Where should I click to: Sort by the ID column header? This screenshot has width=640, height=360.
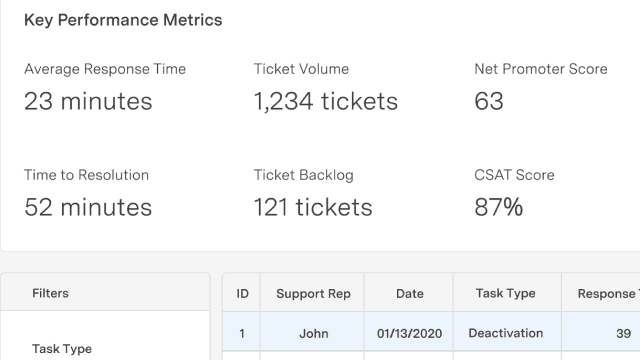[242, 293]
